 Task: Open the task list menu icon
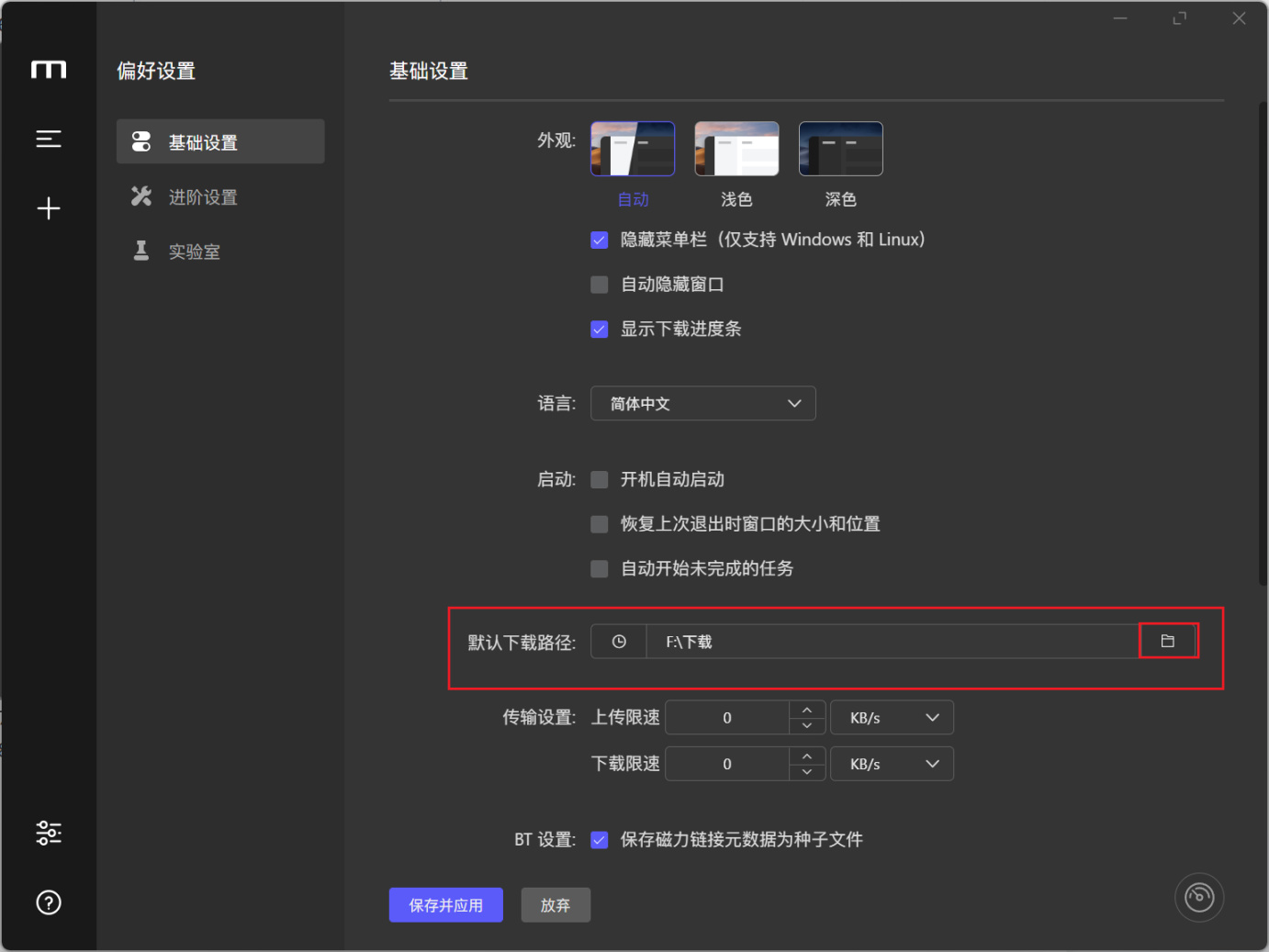click(x=49, y=139)
